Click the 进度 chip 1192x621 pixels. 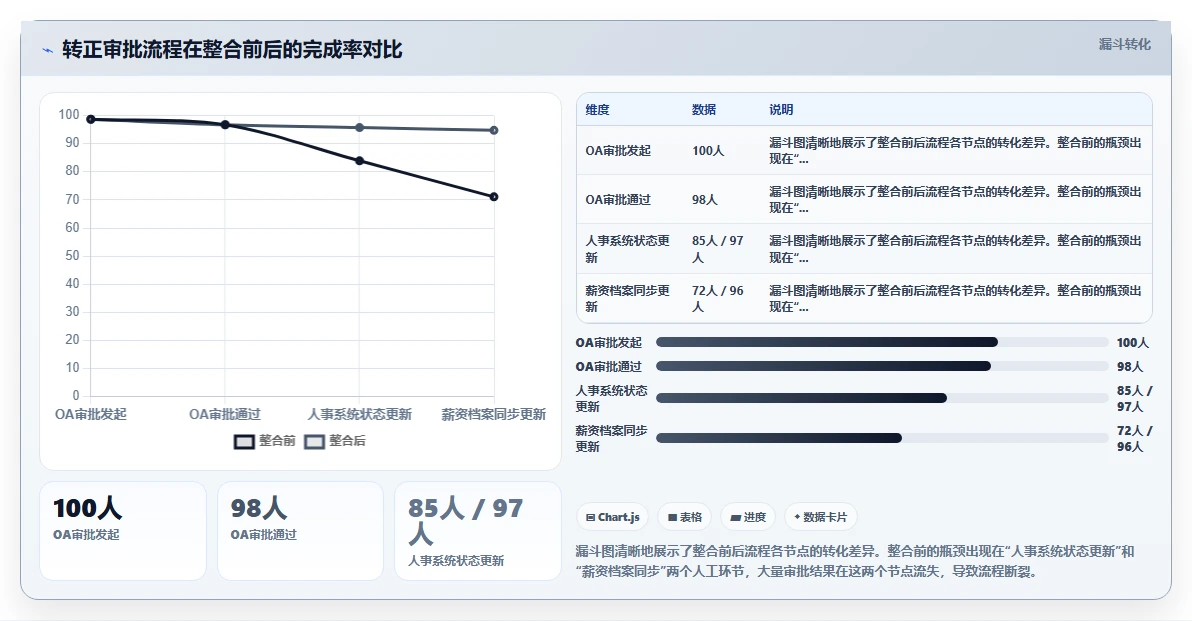[x=747, y=517]
